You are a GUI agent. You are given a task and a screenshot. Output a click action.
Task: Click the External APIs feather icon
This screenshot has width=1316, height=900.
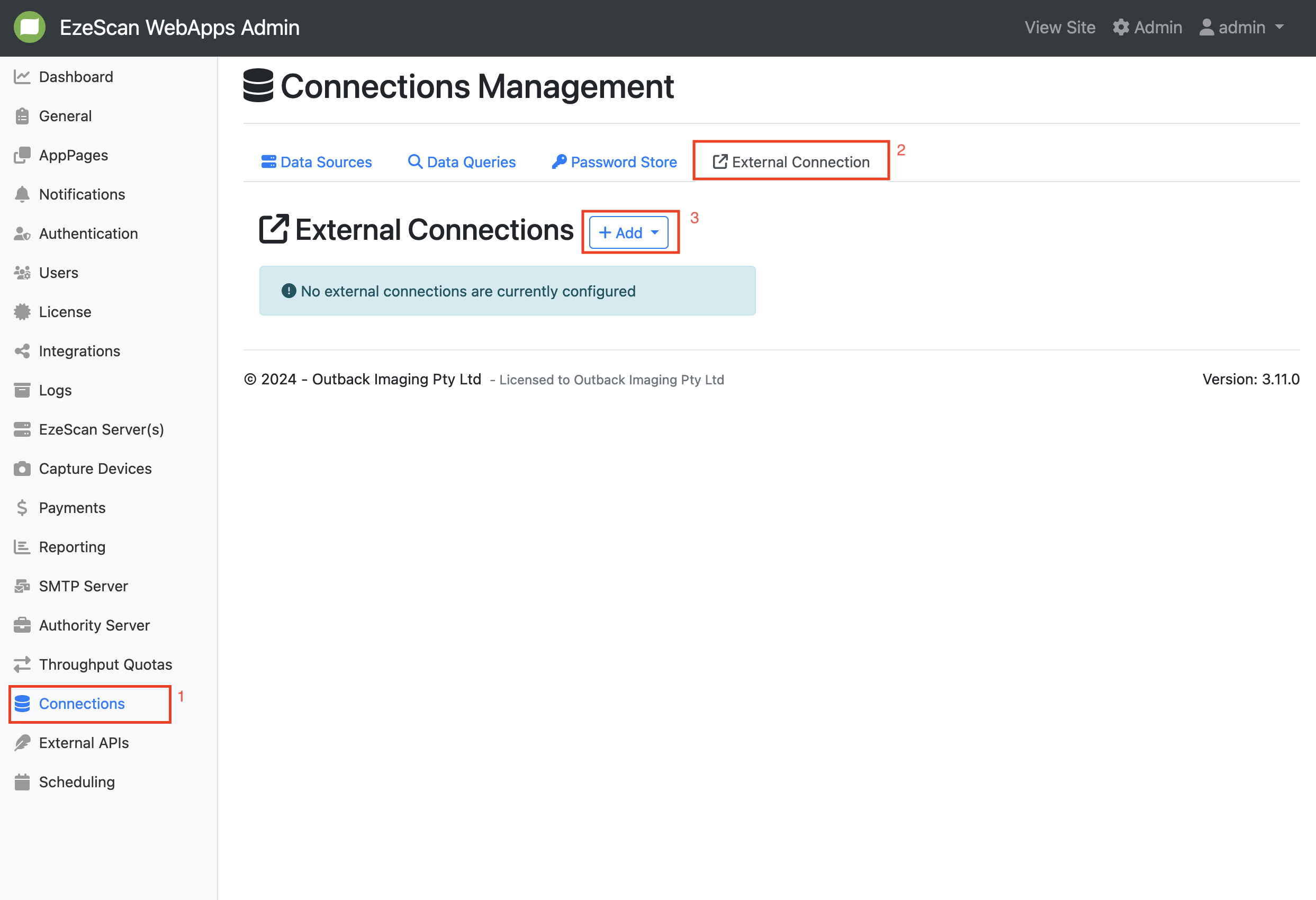click(22, 743)
